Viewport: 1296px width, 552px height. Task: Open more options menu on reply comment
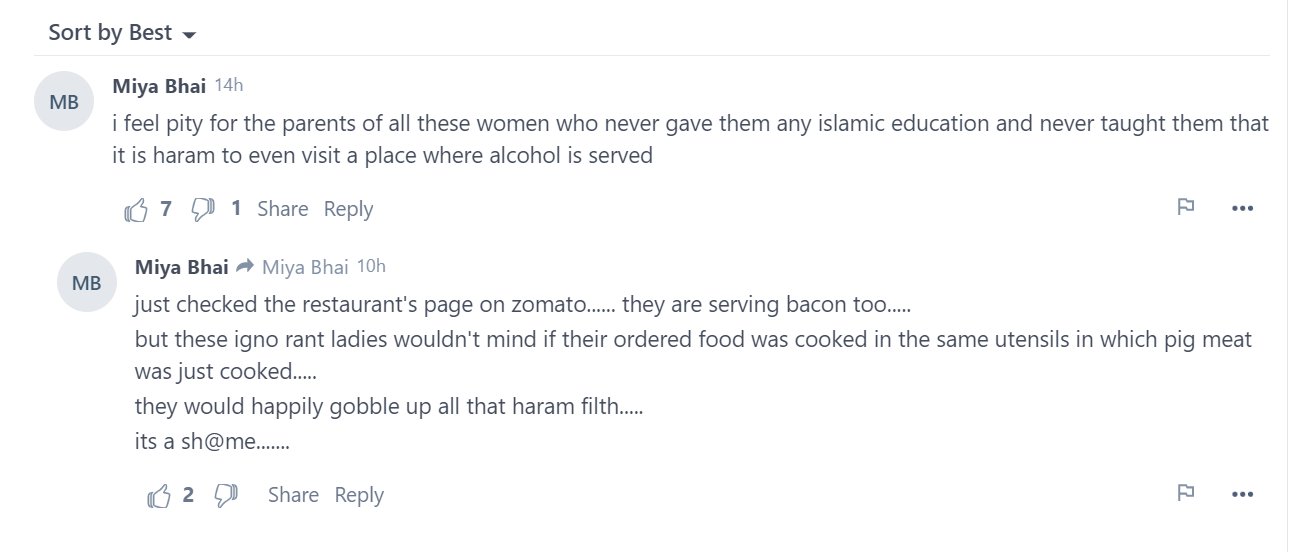(x=1242, y=494)
